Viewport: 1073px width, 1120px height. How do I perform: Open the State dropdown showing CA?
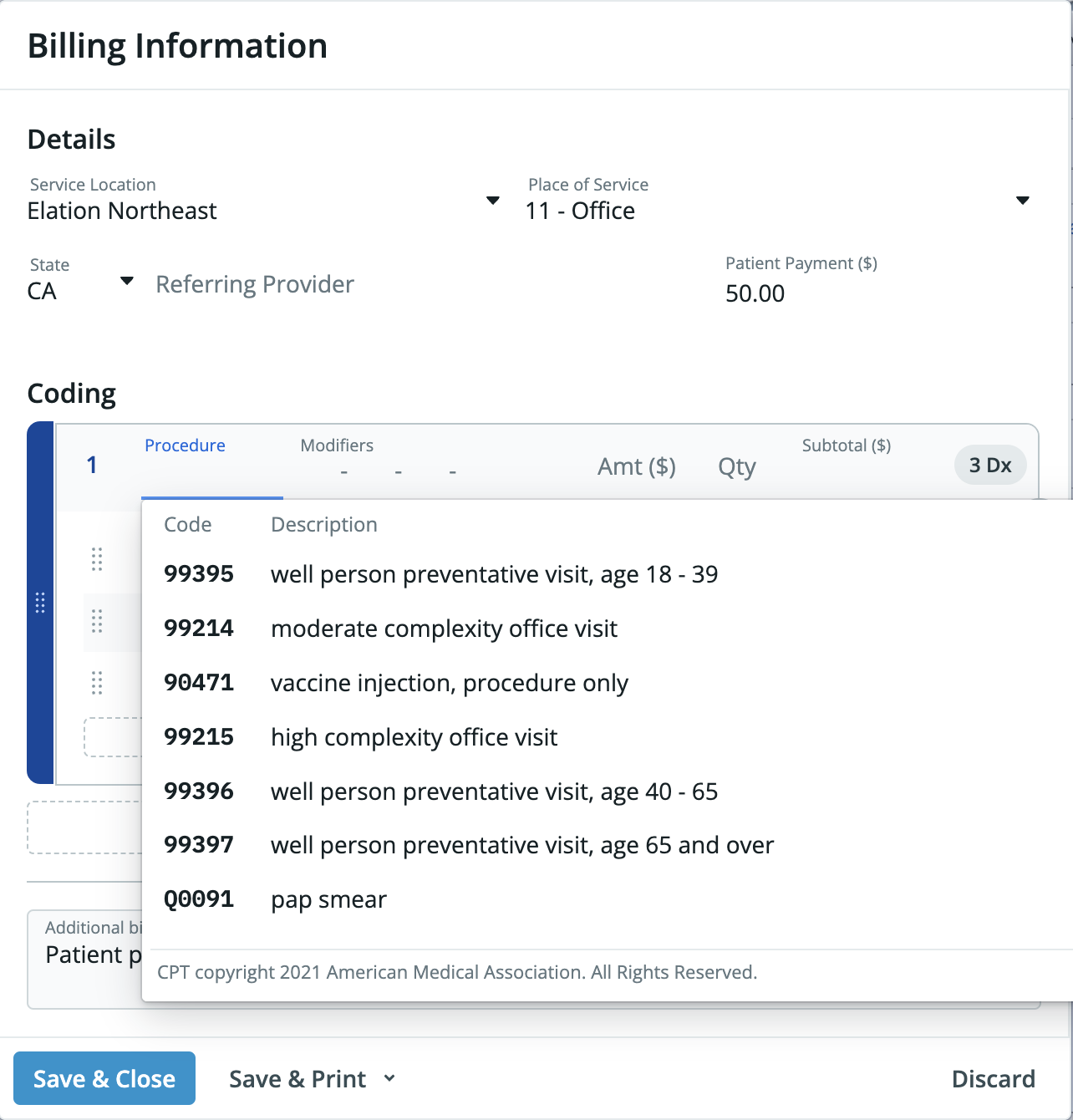[127, 282]
